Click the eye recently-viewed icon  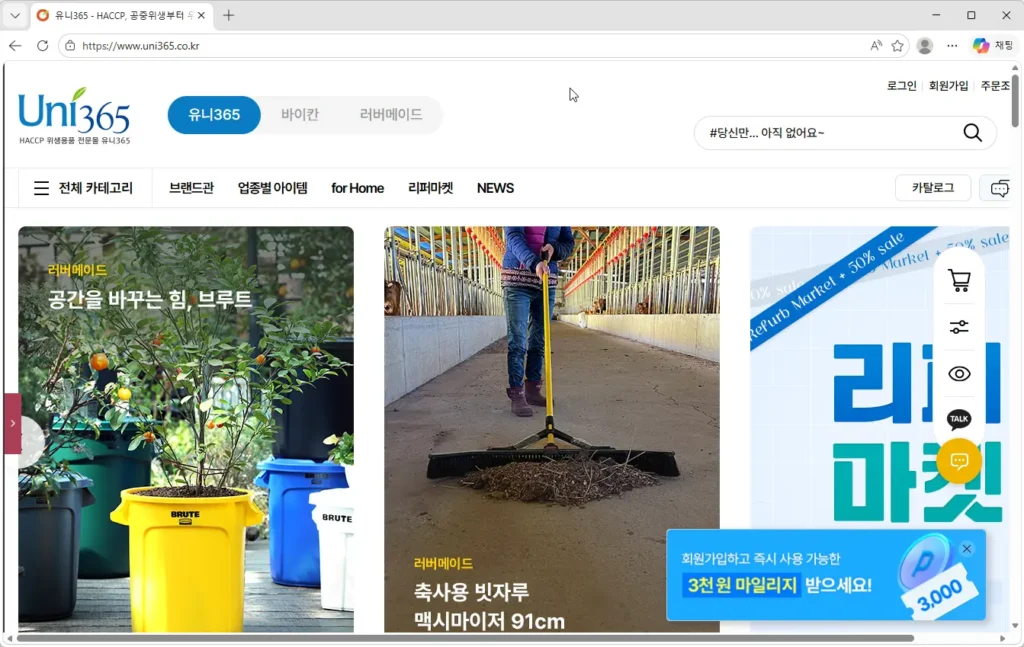point(959,373)
